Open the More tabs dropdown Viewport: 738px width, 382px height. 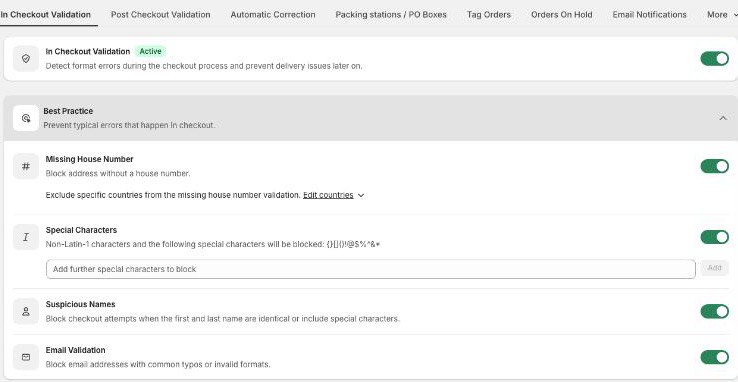[722, 15]
